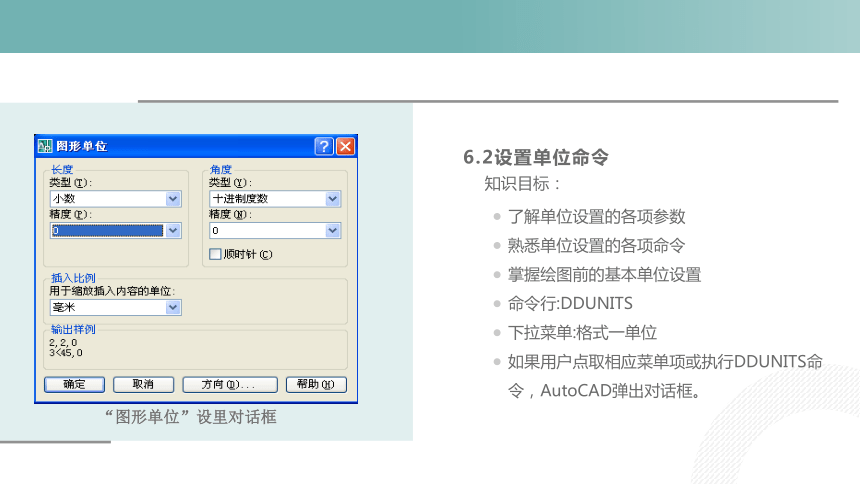Click bullet 命令行:DDUNITS
The width and height of the screenshot is (860, 484).
(x=570, y=303)
